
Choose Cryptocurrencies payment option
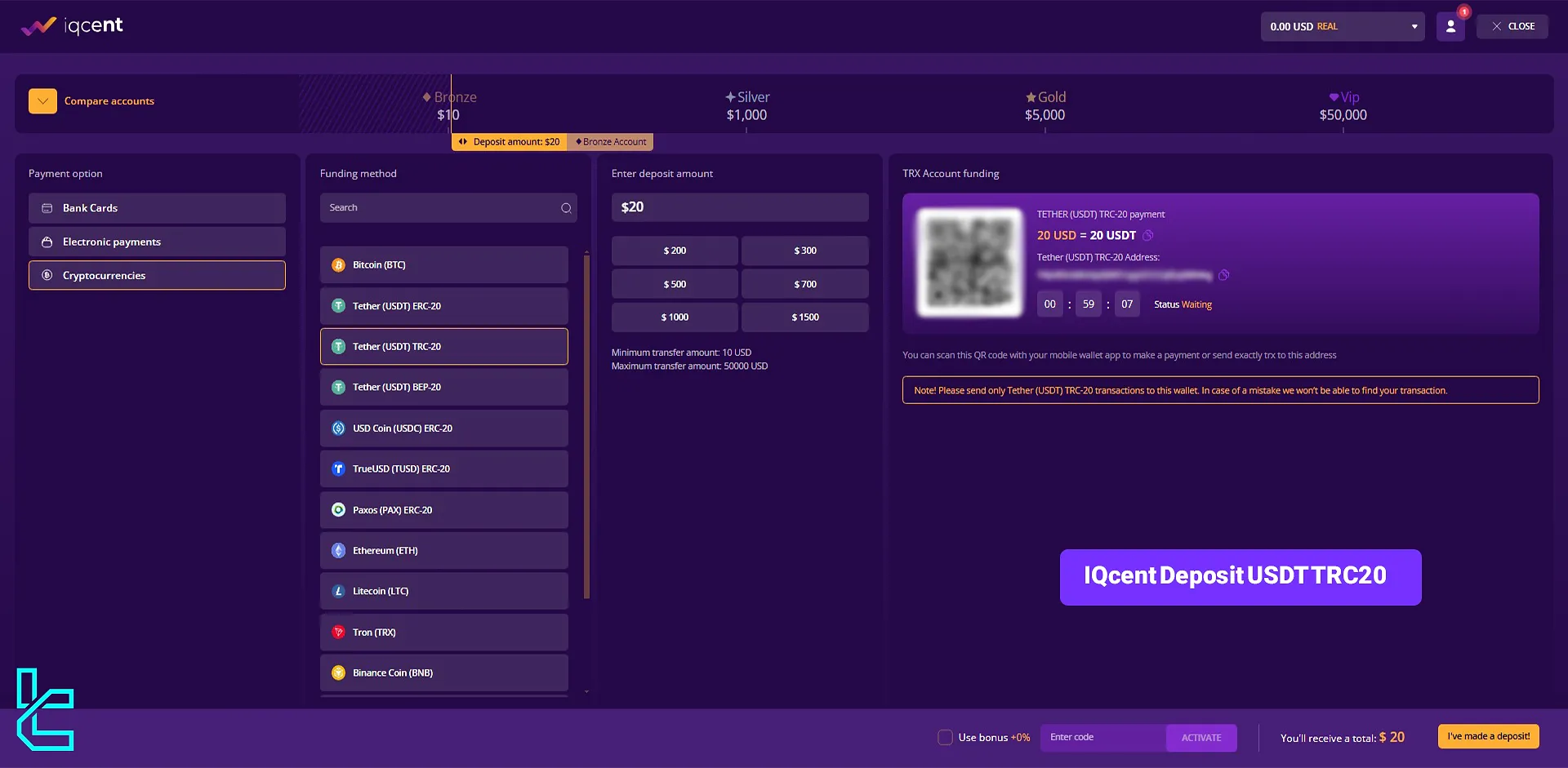(157, 275)
